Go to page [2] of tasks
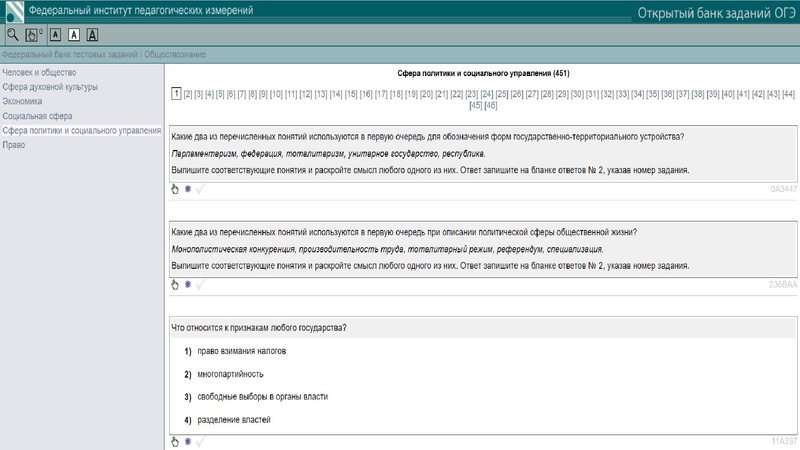The width and height of the screenshot is (800, 450). [187, 94]
